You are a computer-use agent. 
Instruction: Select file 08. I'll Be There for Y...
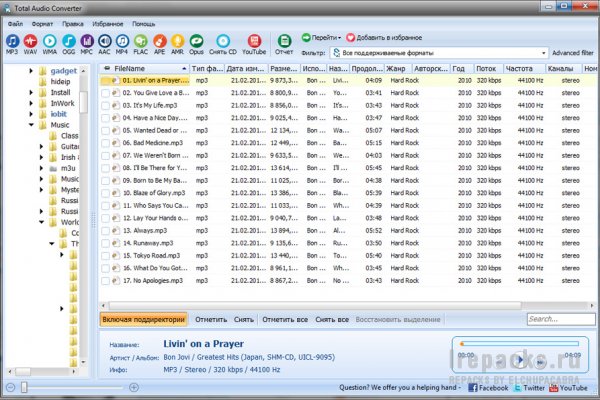pos(155,168)
